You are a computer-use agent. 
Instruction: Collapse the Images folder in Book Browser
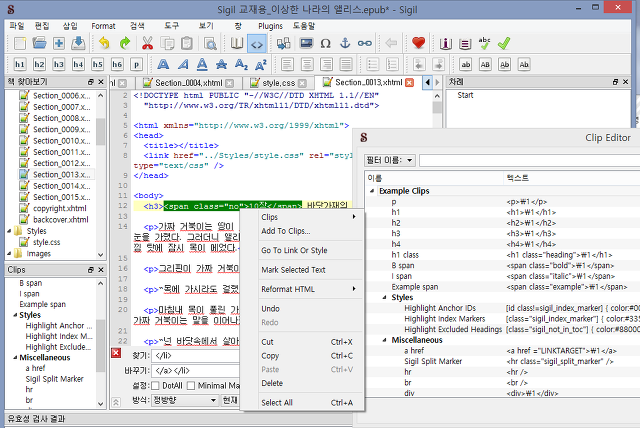pos(9,254)
